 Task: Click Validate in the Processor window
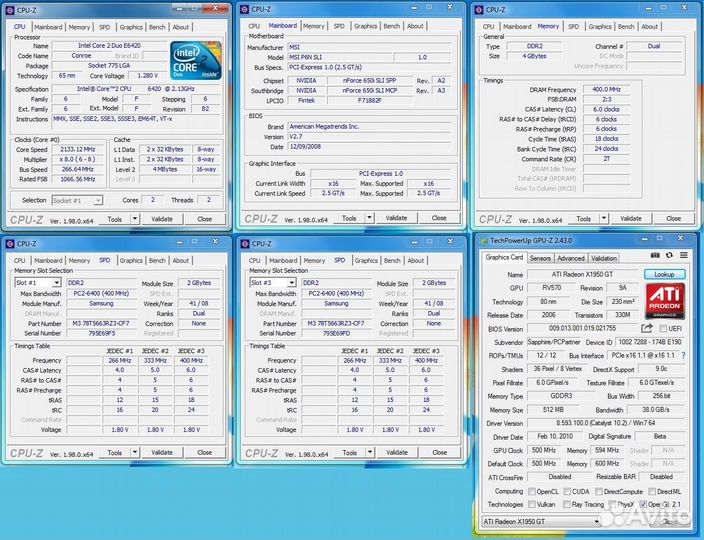pos(162,219)
